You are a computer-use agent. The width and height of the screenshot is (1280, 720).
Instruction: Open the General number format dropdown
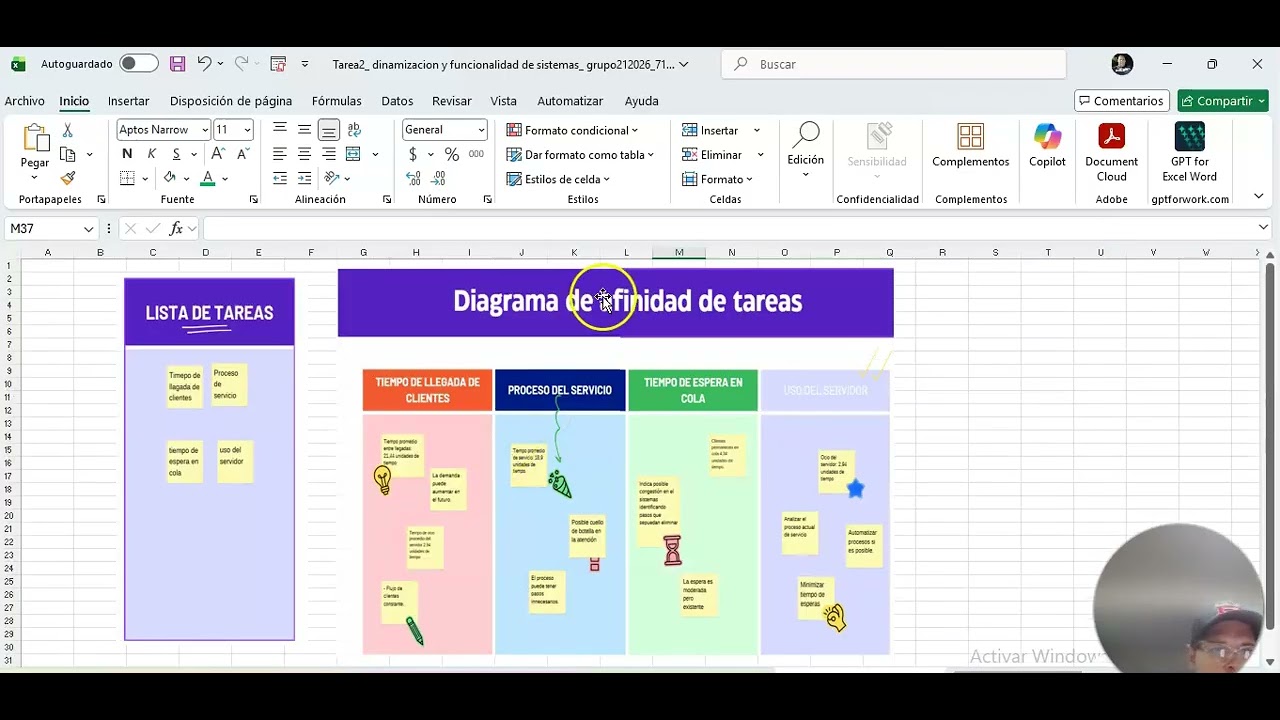tap(481, 130)
